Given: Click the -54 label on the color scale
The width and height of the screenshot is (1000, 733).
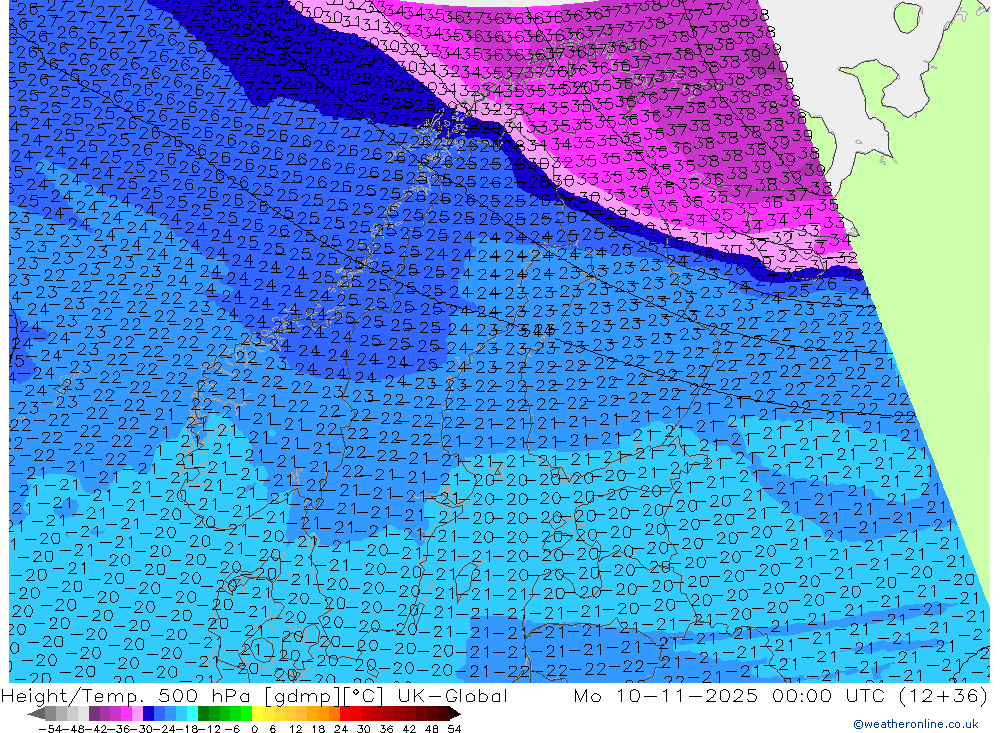Looking at the screenshot, I should [51, 729].
